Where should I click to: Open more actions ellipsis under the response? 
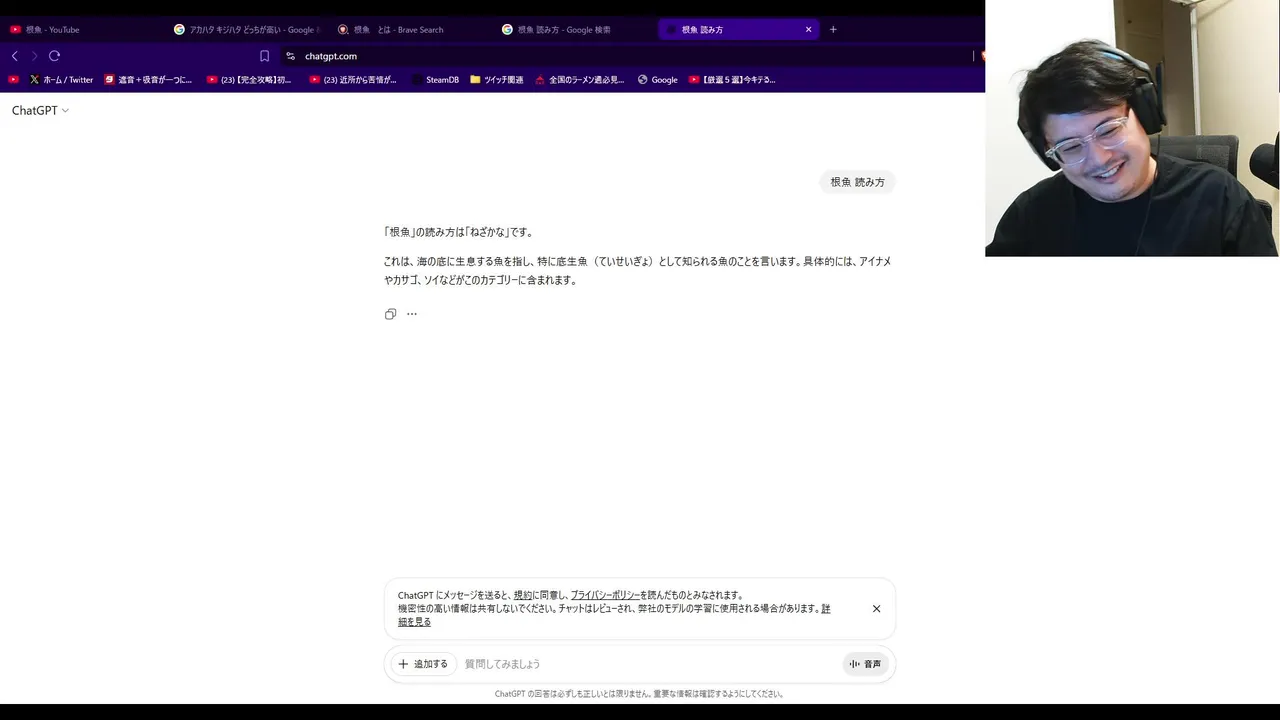[411, 314]
